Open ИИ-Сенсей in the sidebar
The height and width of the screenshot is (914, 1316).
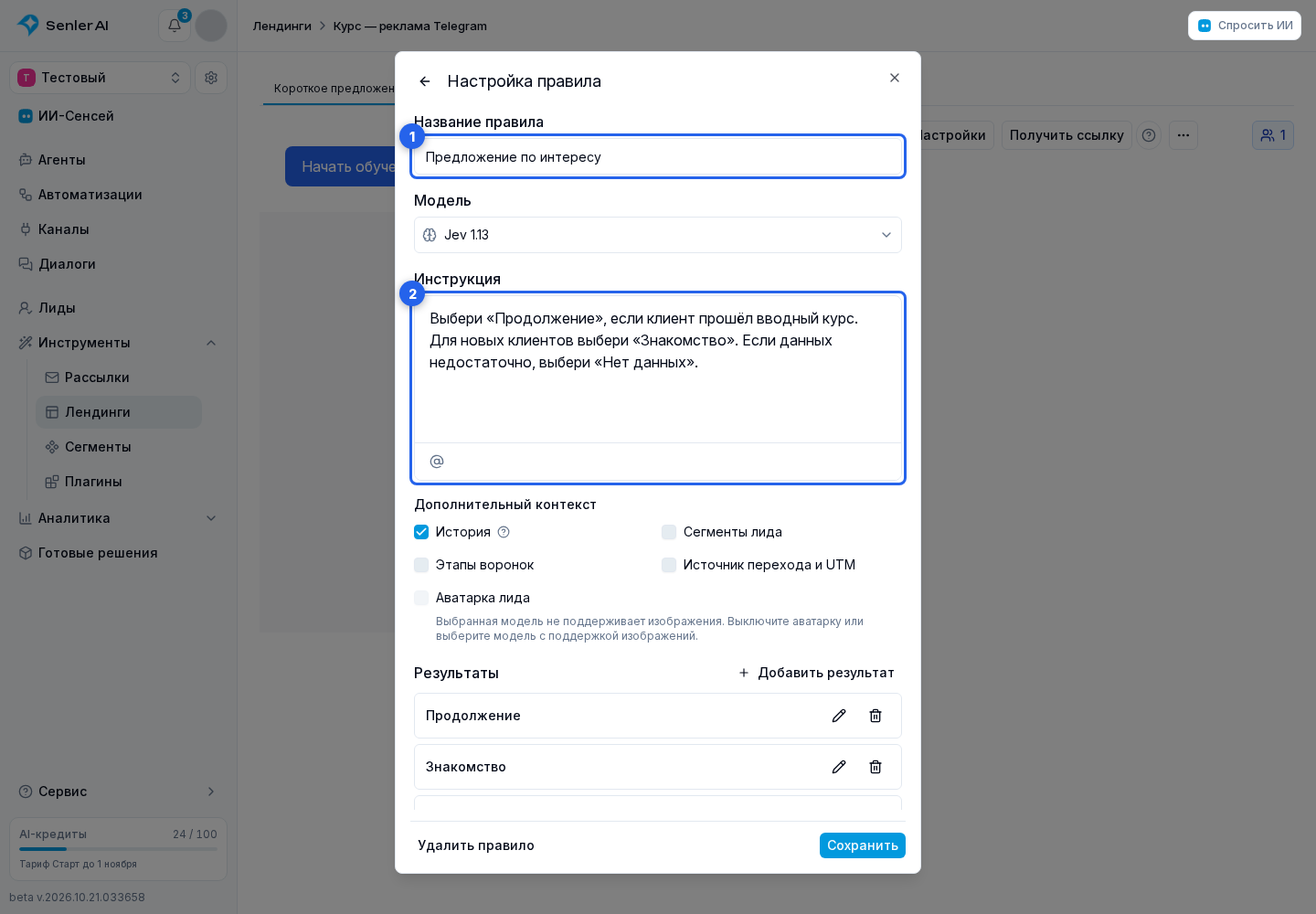pyautogui.click(x=119, y=116)
